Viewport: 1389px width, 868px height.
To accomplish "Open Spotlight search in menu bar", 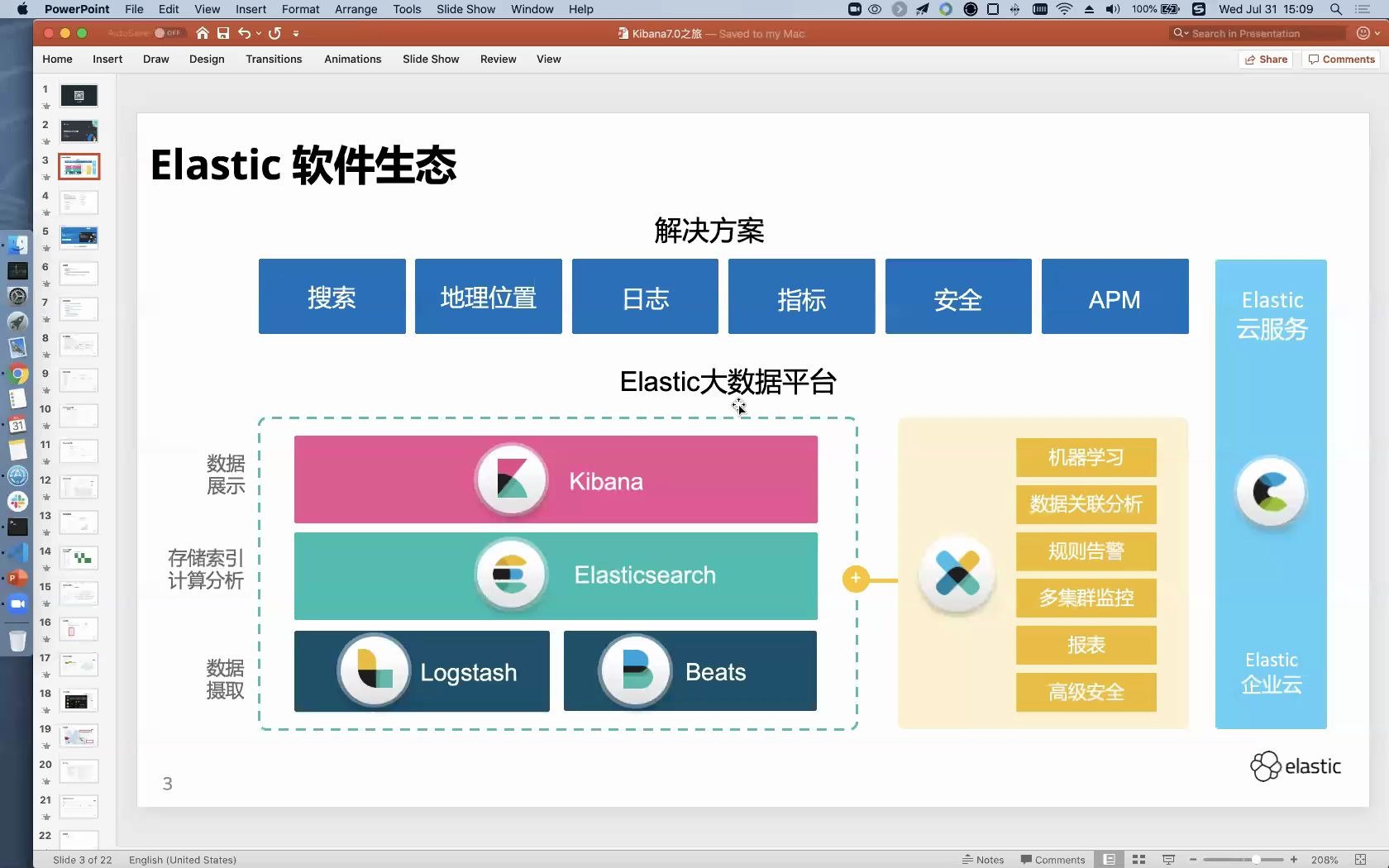I will (1335, 9).
